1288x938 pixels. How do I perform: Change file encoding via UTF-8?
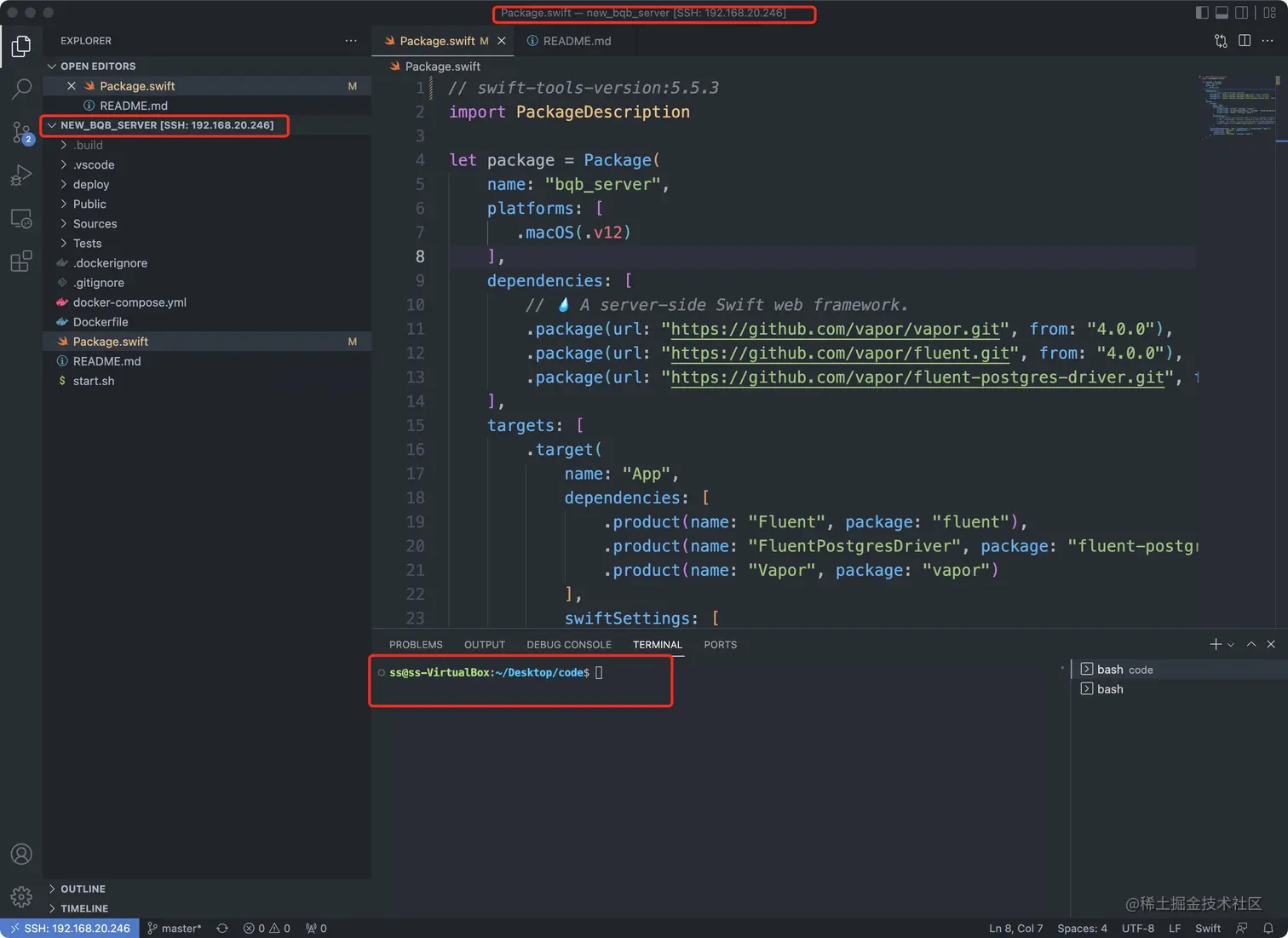(x=1137, y=929)
